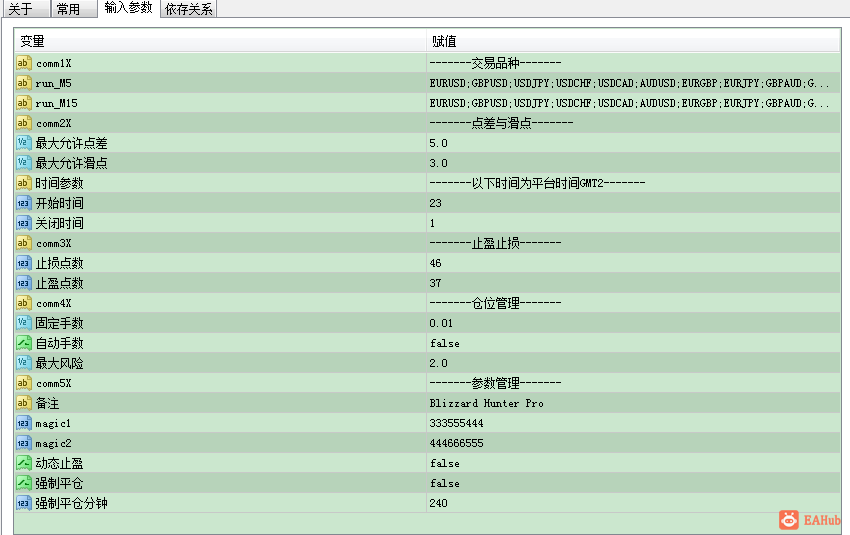Select the 点差与滑点 separator value

tap(501, 123)
